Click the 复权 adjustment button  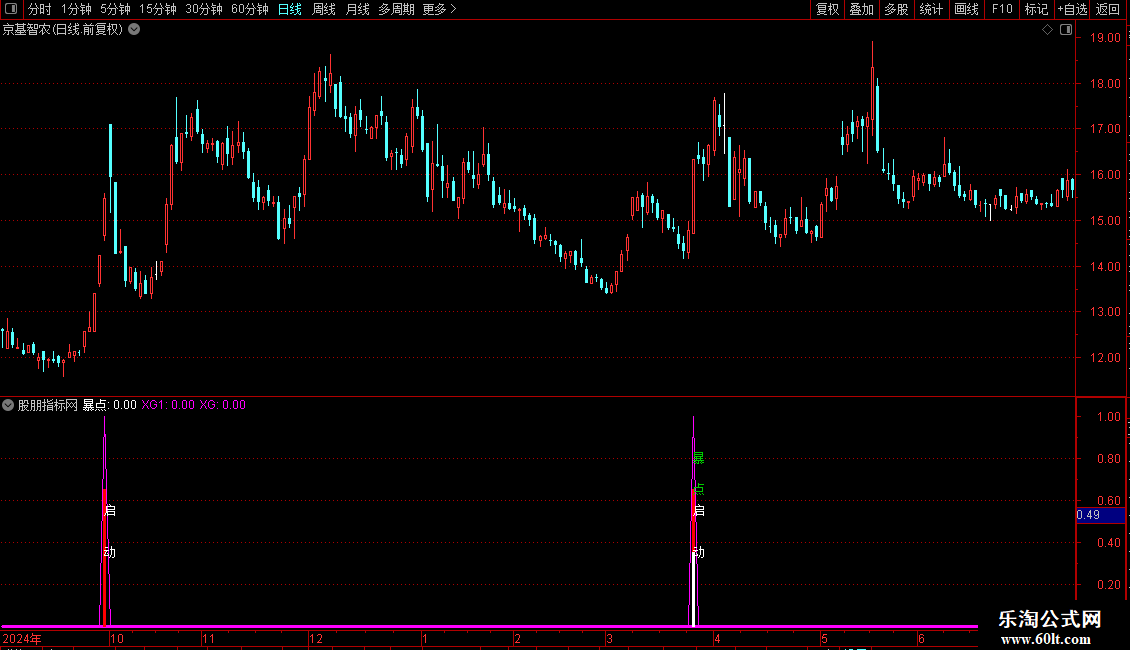coord(827,9)
